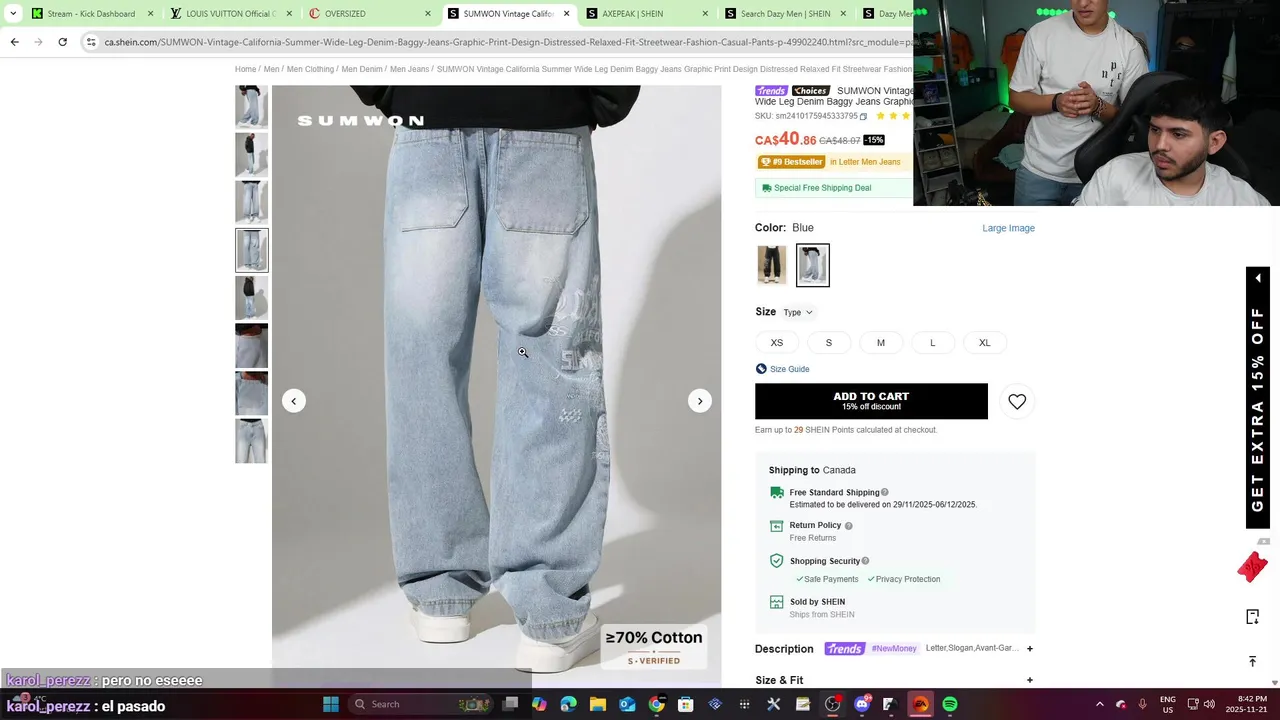Choose the black color swatch
The width and height of the screenshot is (1280, 720).
(x=771, y=265)
